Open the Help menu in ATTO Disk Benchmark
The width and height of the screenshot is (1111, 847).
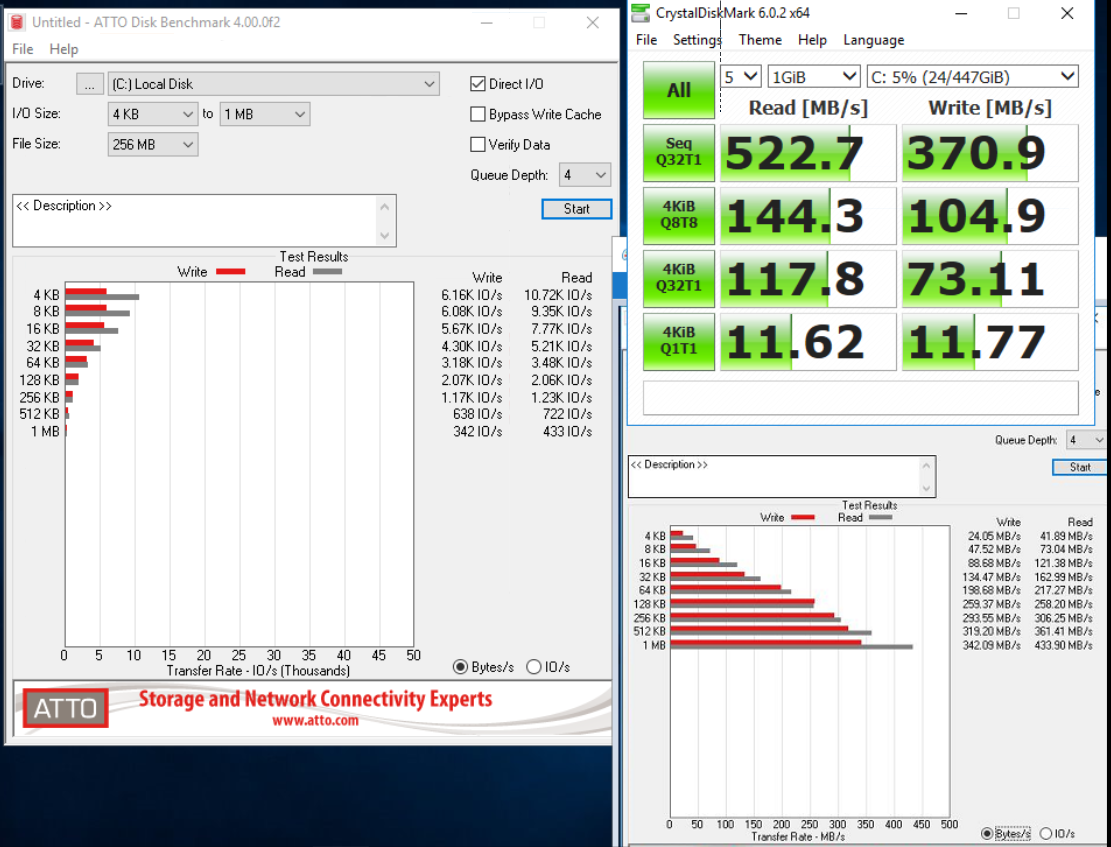[x=64, y=49]
